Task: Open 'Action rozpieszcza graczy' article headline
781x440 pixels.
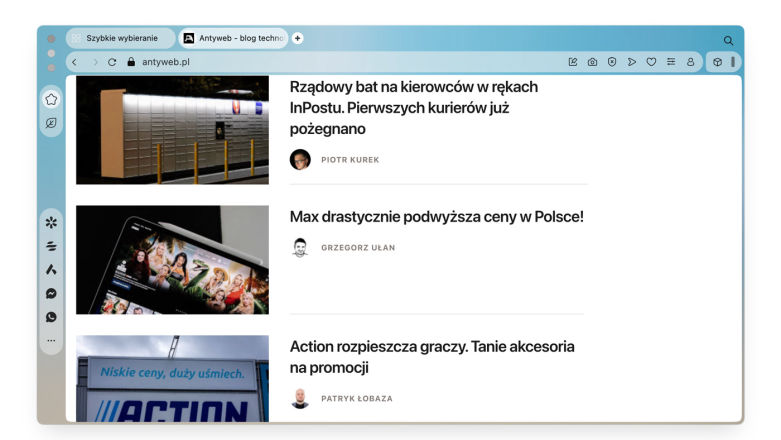Action: 432,357
